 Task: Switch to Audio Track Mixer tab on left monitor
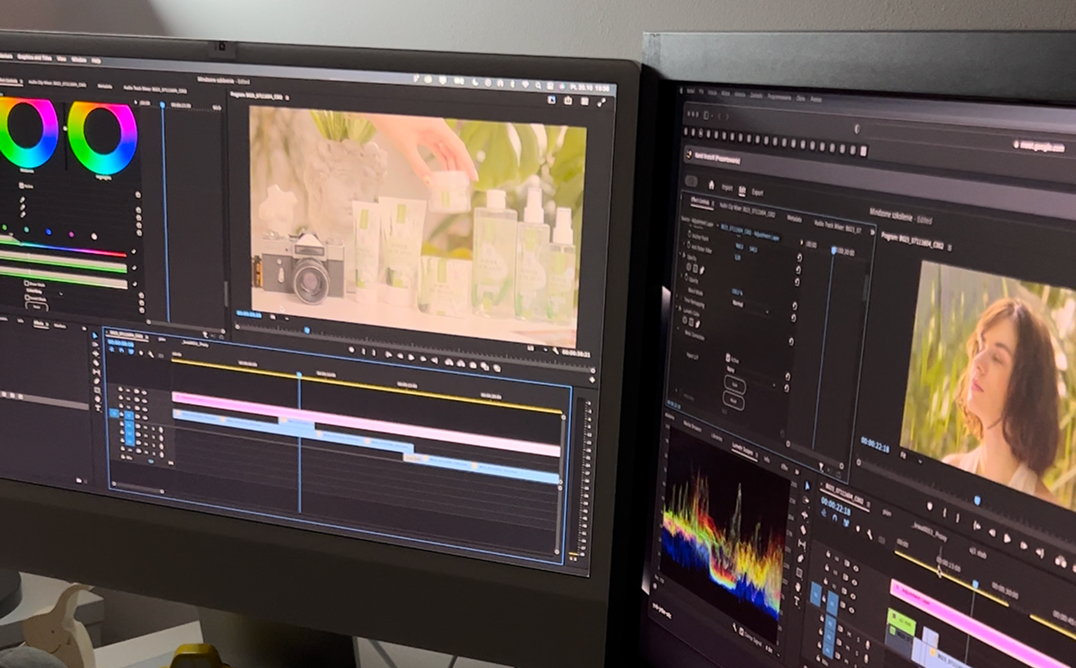tap(154, 89)
